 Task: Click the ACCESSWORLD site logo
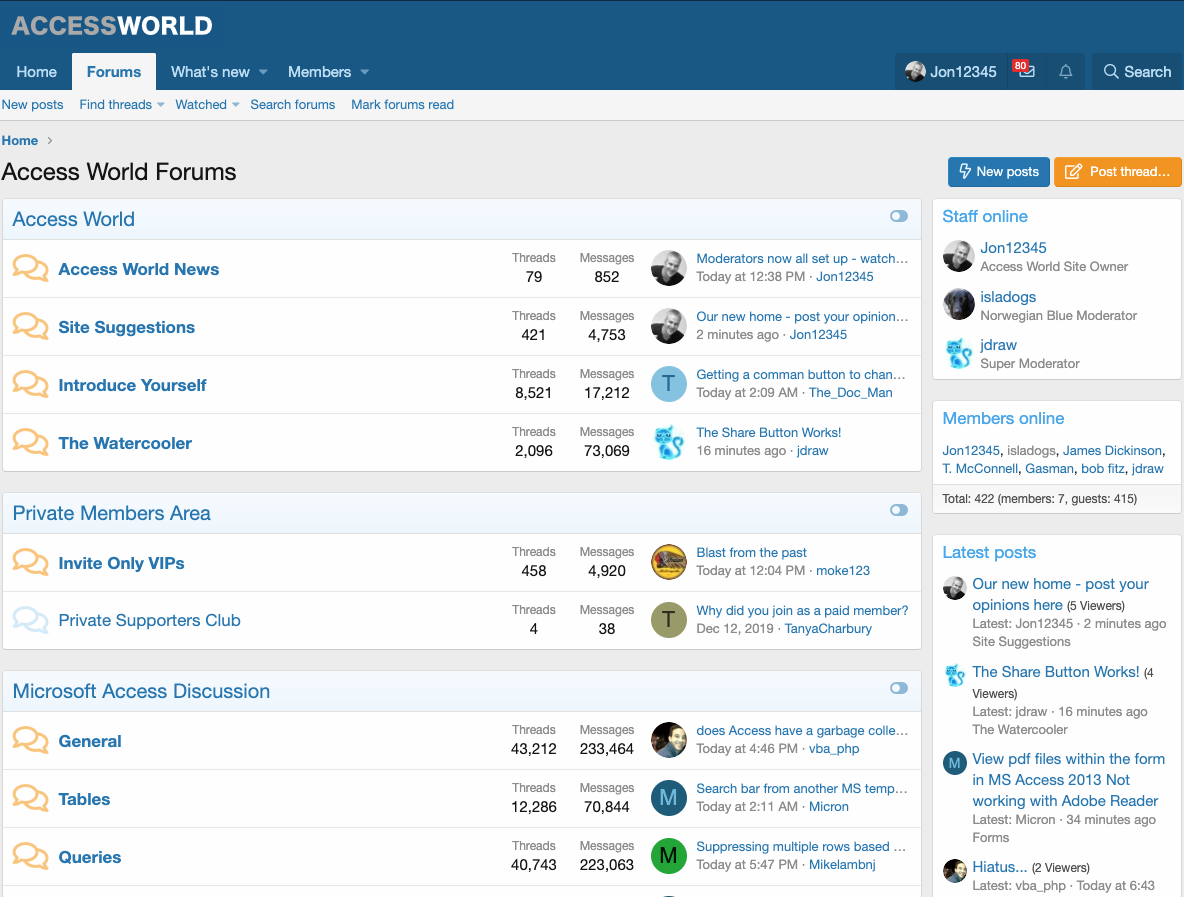[x=112, y=25]
